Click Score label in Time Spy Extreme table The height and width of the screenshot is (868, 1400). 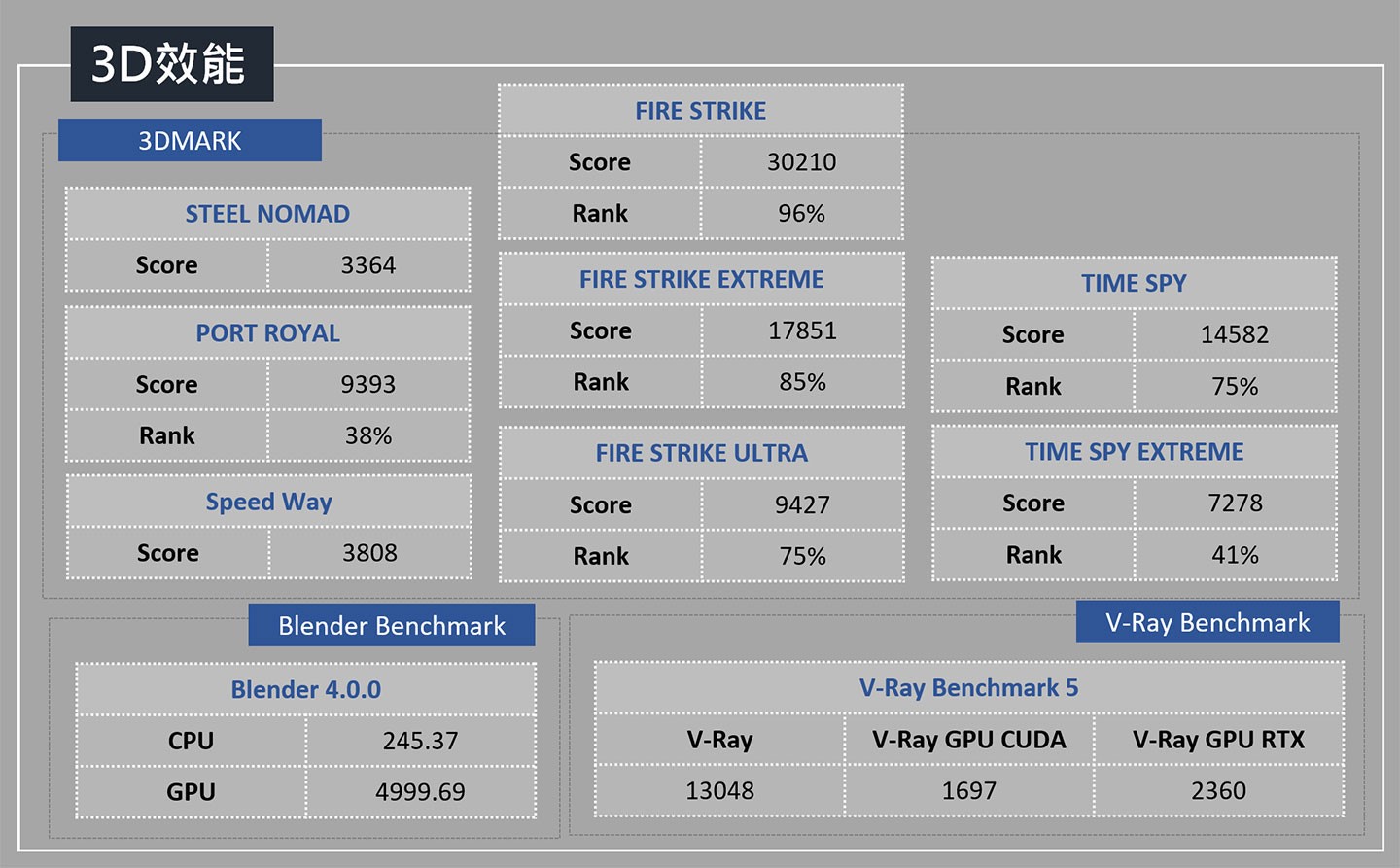click(x=1033, y=503)
